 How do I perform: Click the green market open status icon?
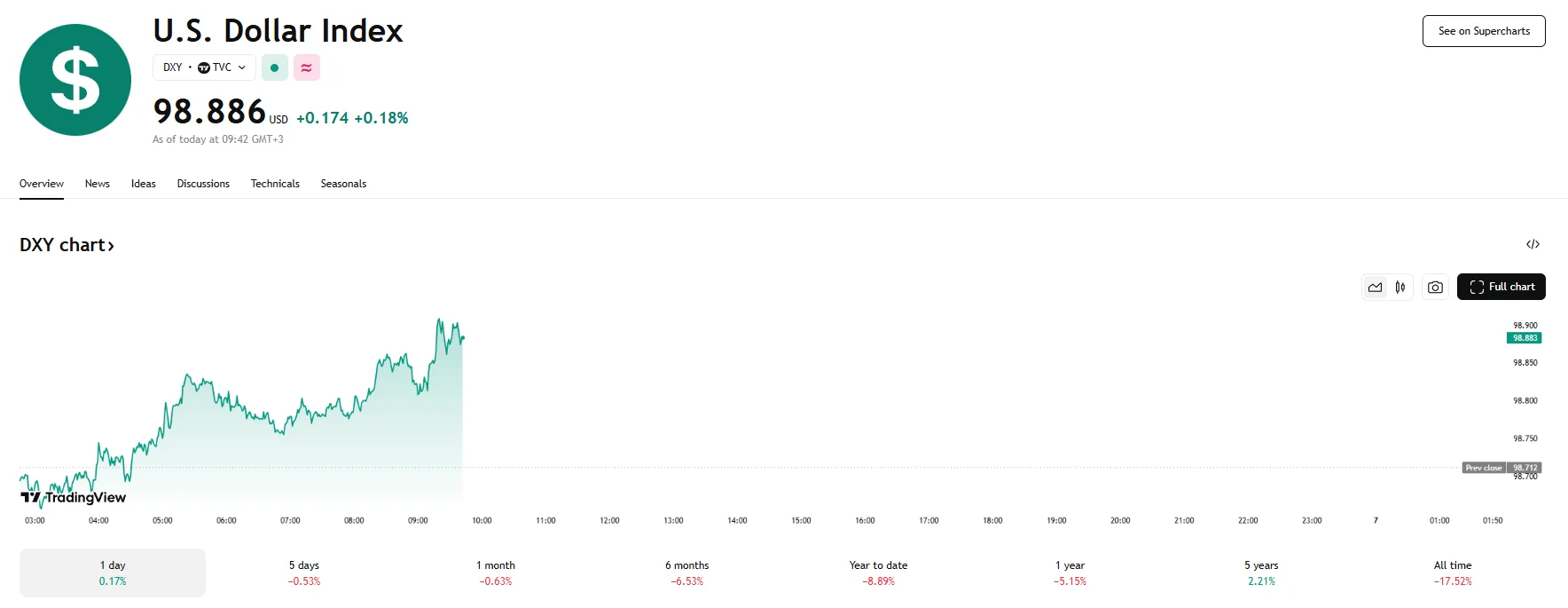[x=275, y=67]
